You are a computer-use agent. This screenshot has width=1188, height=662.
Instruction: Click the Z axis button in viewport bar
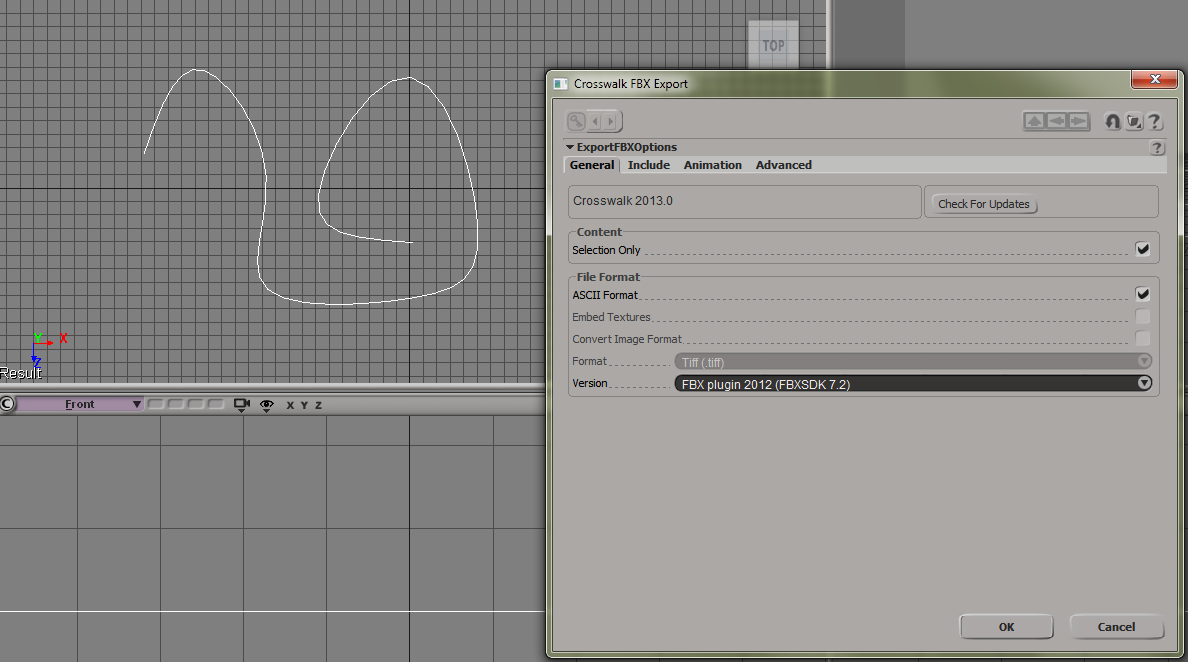318,405
